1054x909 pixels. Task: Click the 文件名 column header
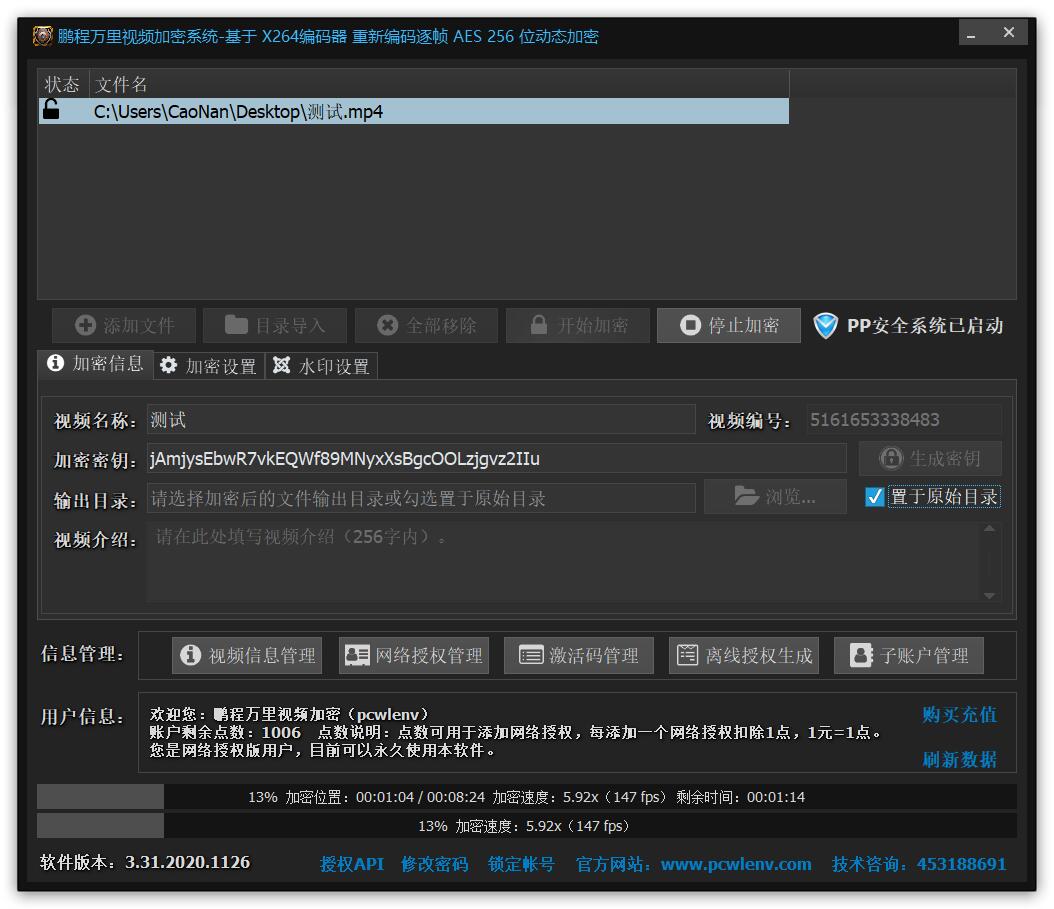coord(439,84)
